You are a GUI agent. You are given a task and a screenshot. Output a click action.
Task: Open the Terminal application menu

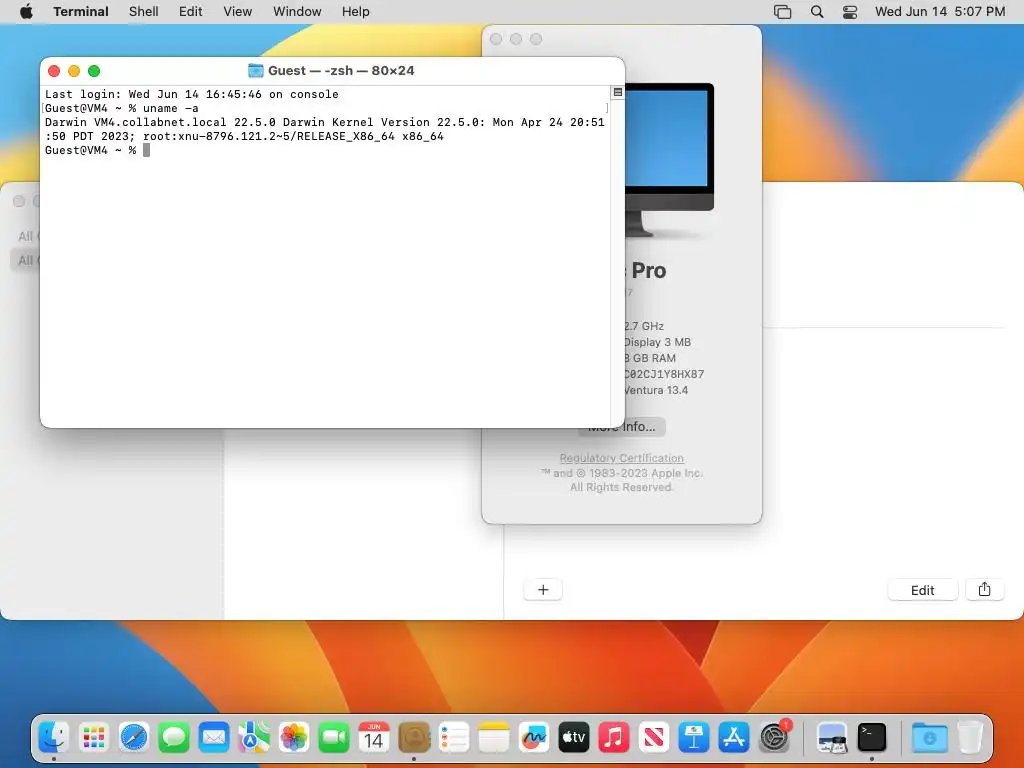coord(81,12)
